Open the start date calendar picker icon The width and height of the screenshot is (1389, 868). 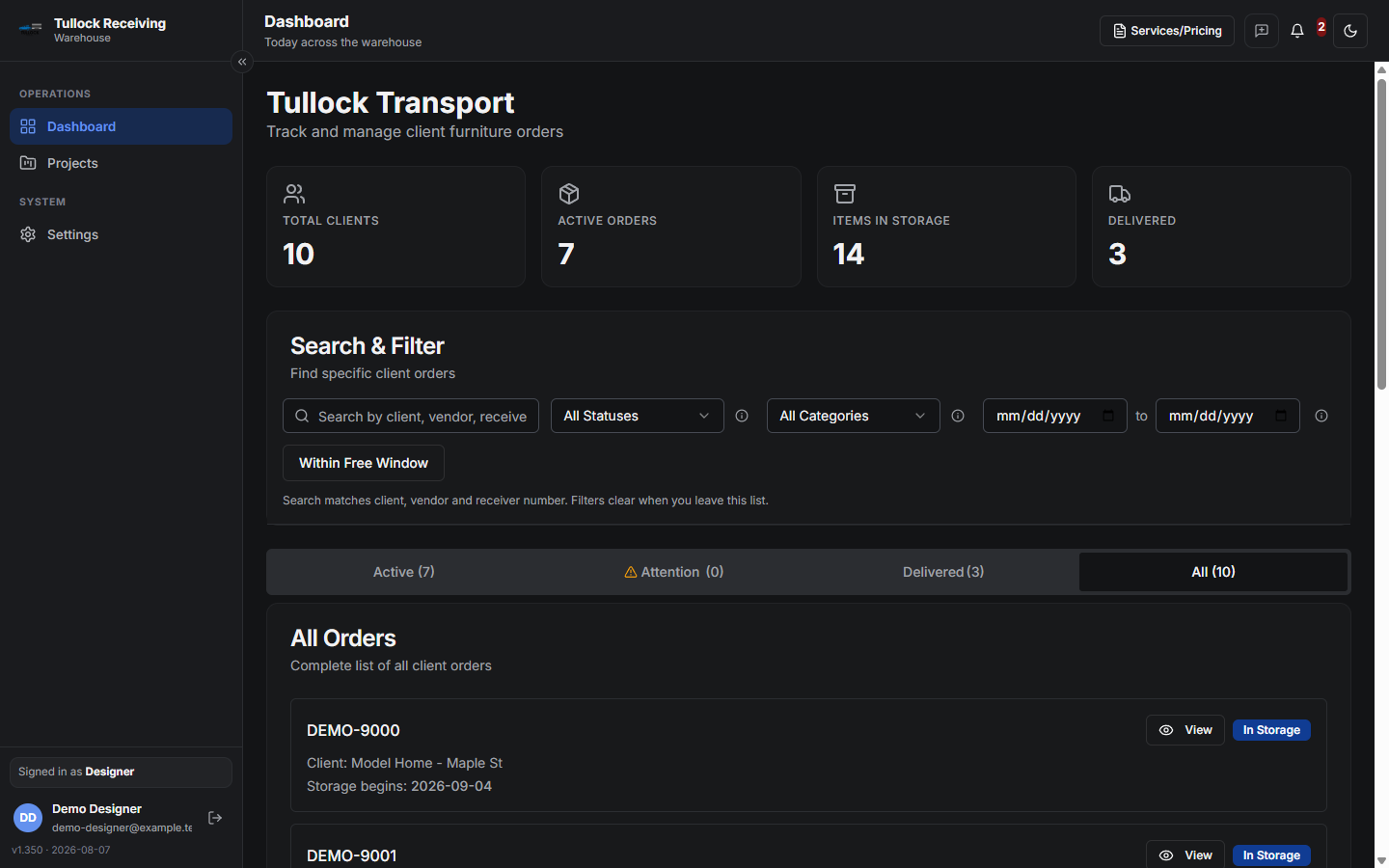pos(1108,416)
